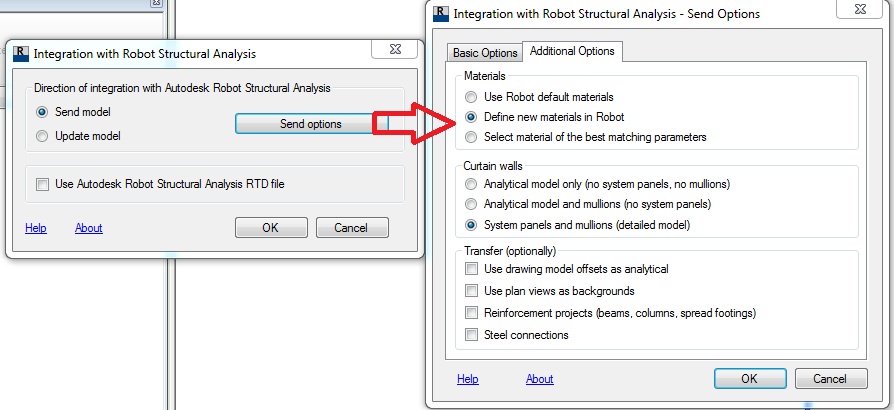This screenshot has height=410, width=894.
Task: Enable Use plan views as backgrounds
Action: 472,291
